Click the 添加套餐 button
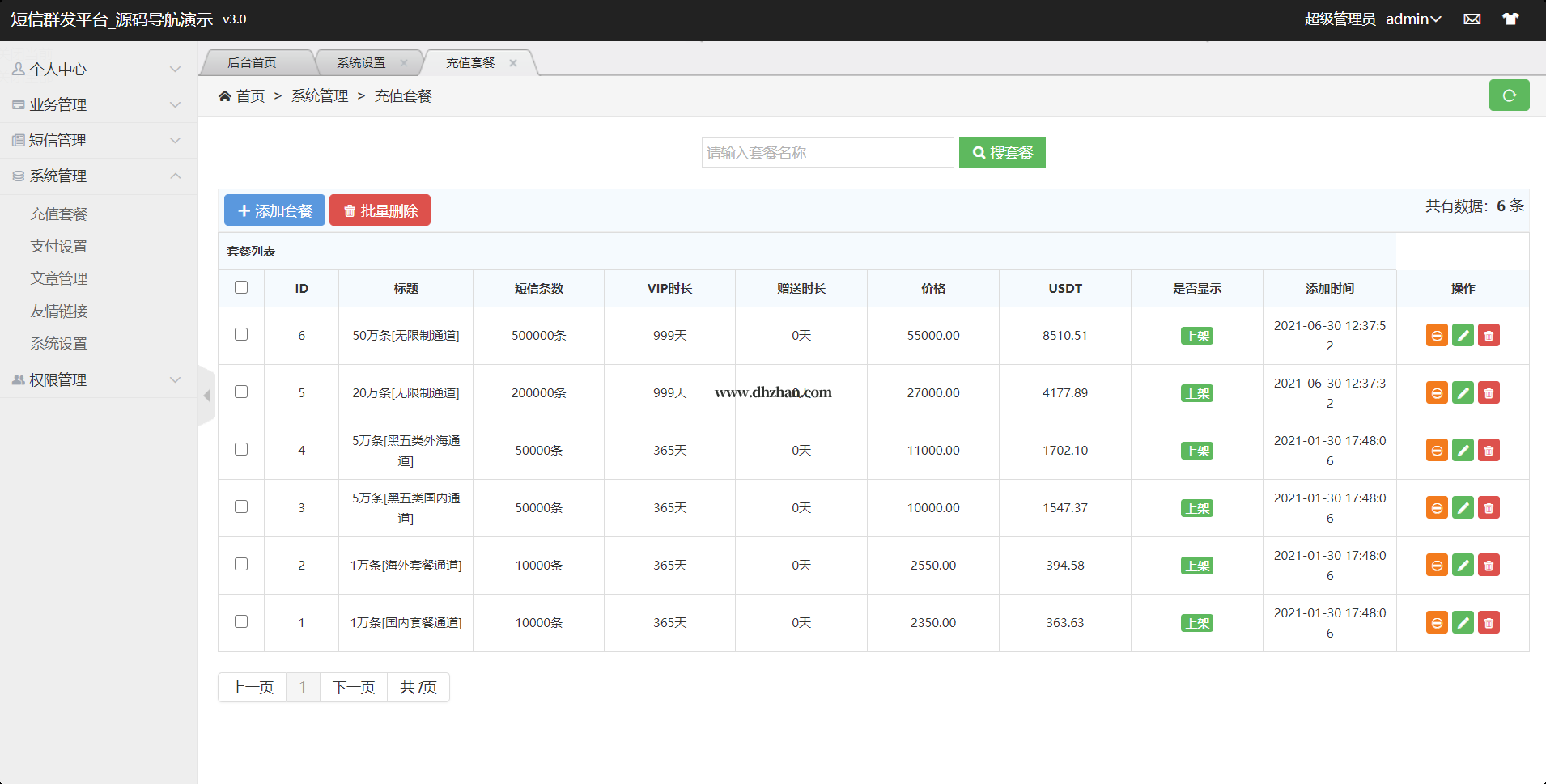Screen dimensions: 1546x784 point(274,210)
